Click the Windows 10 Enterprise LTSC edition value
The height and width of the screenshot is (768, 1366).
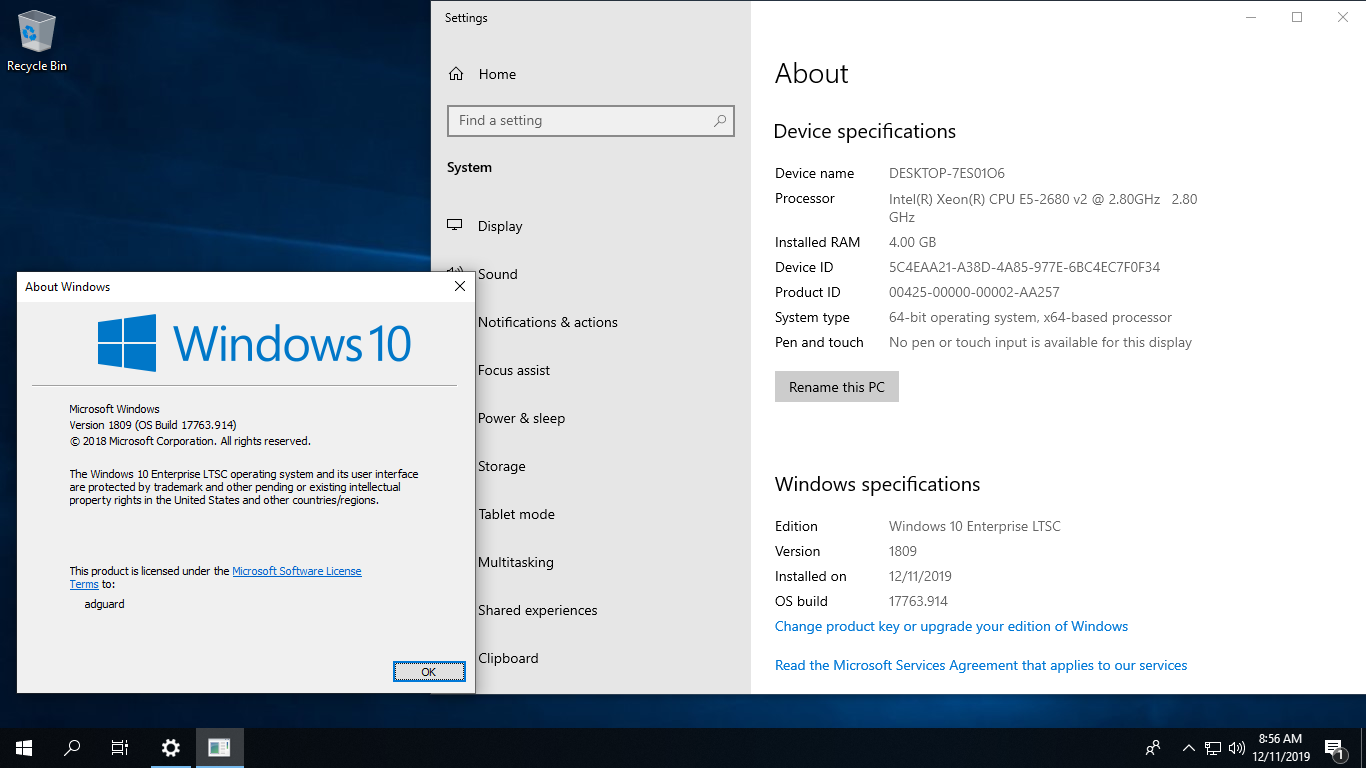point(975,526)
